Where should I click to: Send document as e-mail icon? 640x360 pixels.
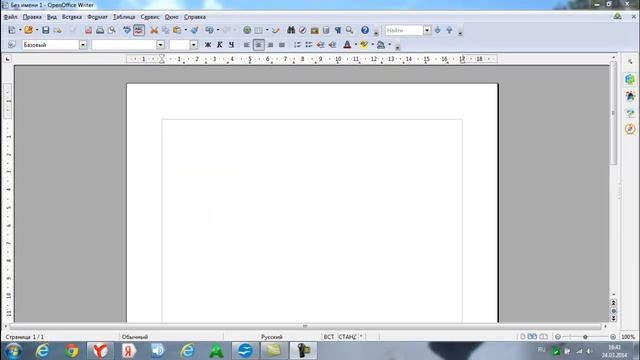click(x=58, y=30)
